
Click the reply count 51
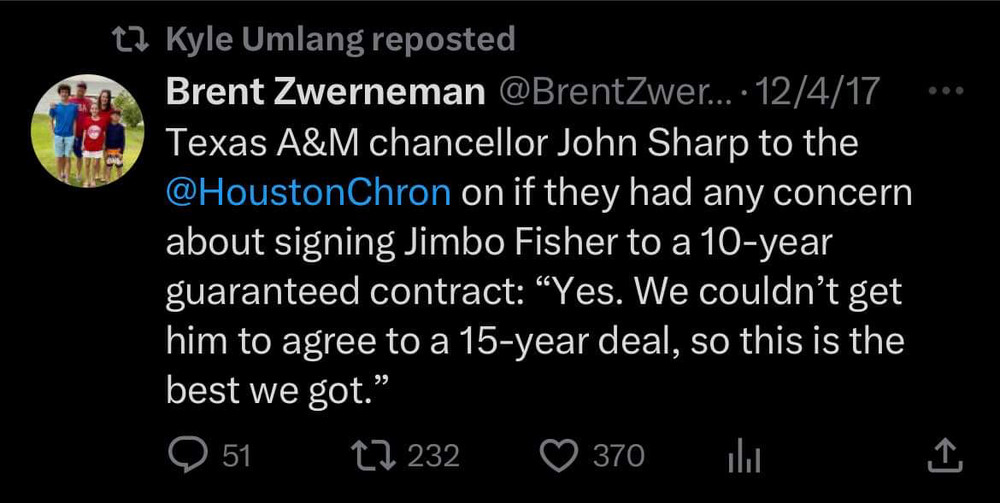click(234, 456)
